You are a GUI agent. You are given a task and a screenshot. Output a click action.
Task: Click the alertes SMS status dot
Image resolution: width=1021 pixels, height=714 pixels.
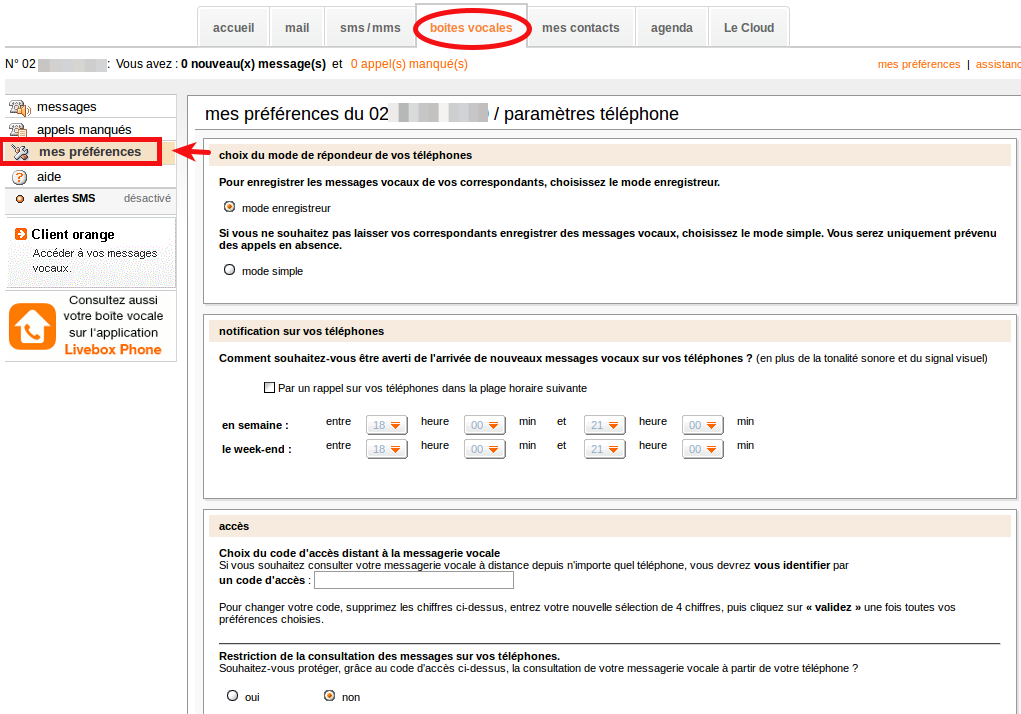pyautogui.click(x=20, y=199)
